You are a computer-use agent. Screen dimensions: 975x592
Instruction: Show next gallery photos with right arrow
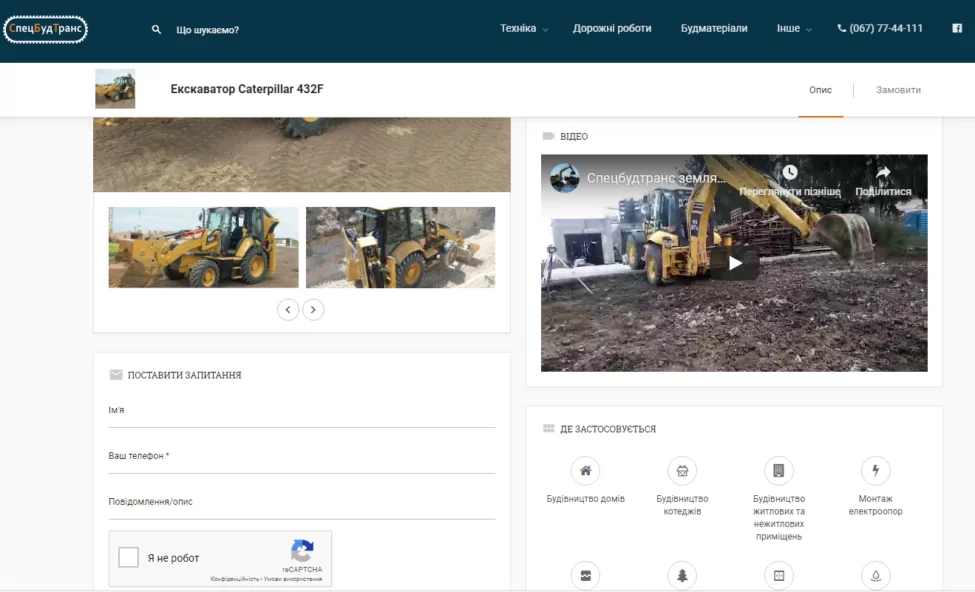coord(313,310)
